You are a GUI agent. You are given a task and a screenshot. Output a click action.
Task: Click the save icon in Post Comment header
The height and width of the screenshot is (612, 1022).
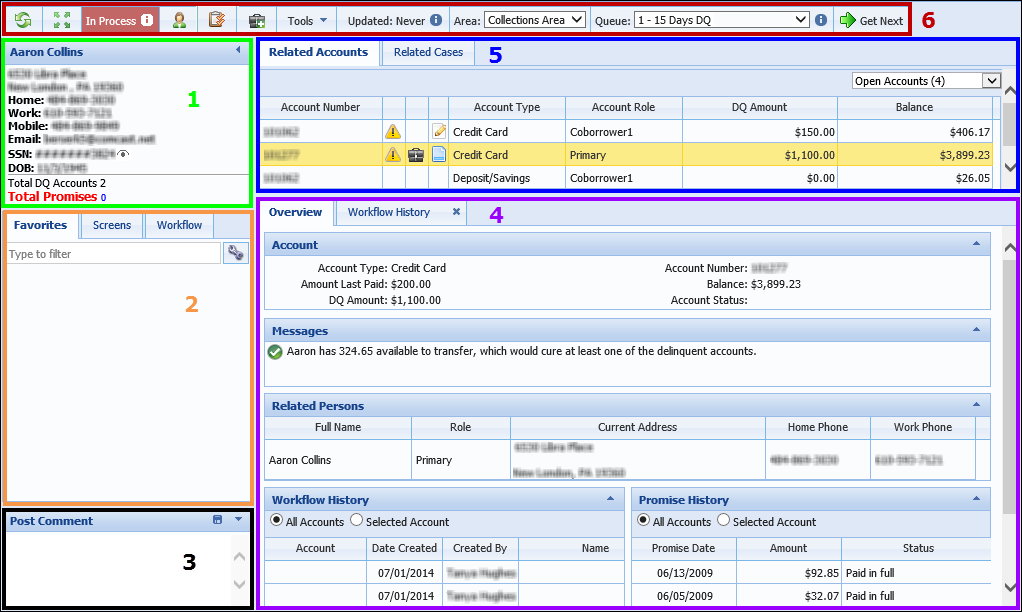point(218,519)
